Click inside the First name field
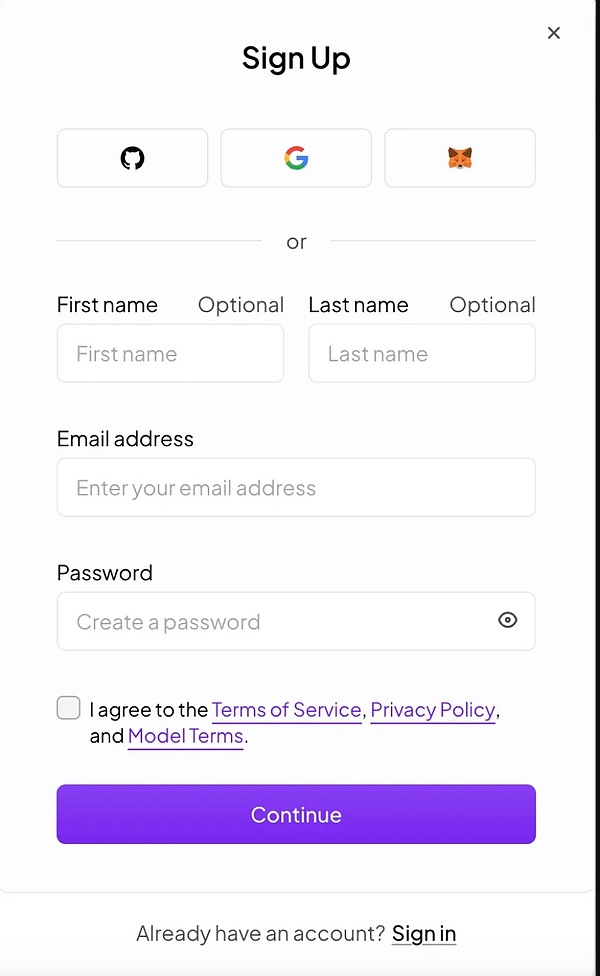The height and width of the screenshot is (976, 600). (171, 354)
